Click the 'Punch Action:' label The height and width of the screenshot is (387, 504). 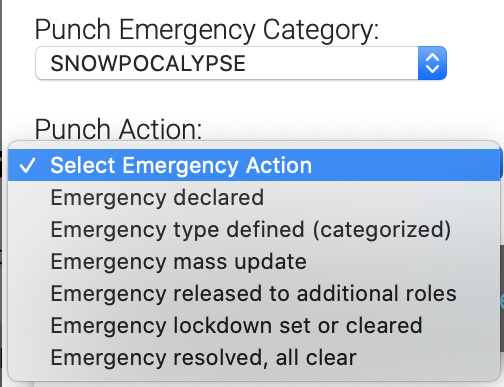click(118, 129)
